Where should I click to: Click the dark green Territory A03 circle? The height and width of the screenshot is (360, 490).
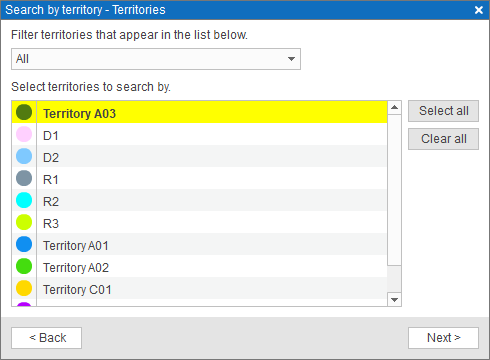pos(24,112)
